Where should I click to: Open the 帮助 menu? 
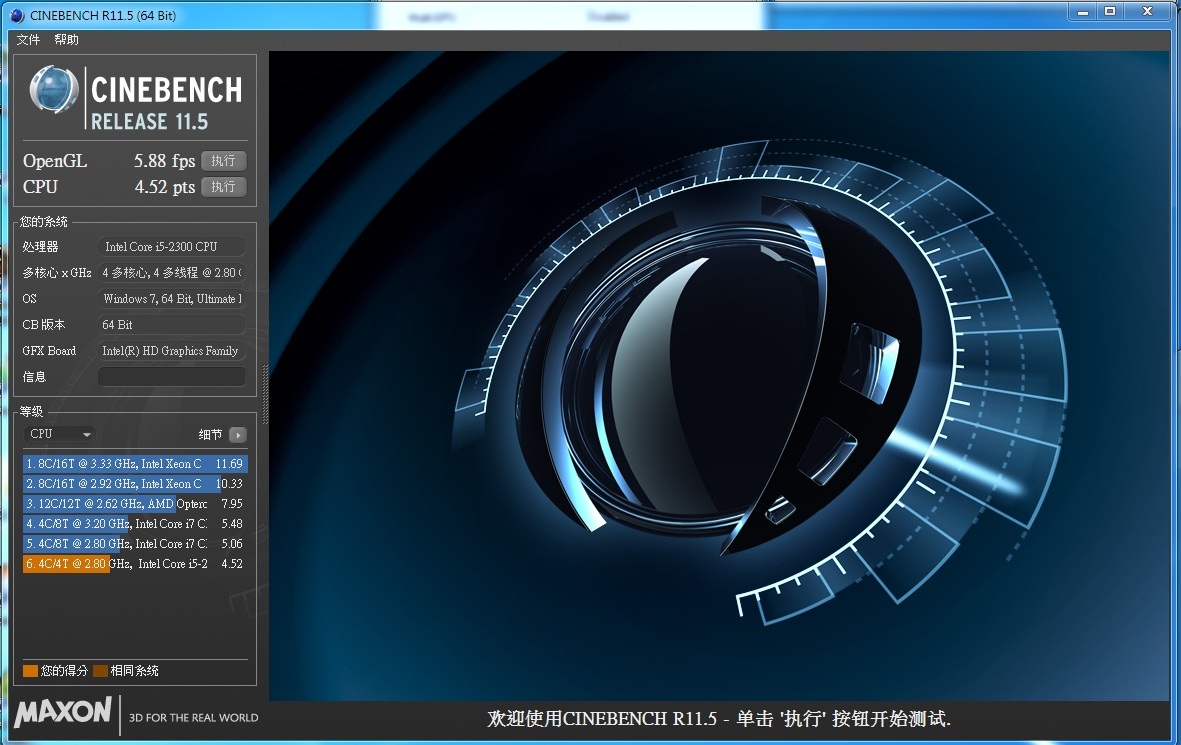point(66,40)
